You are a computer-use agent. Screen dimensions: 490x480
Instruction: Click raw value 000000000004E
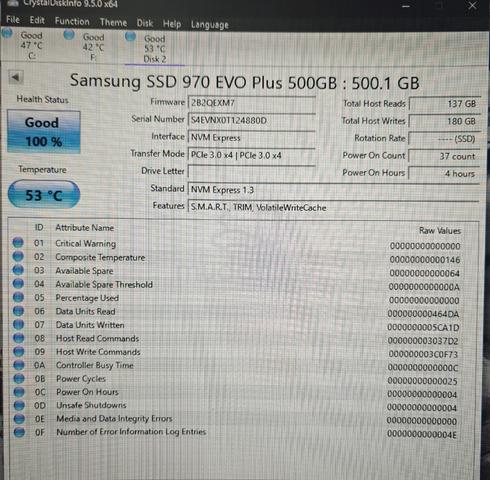pyautogui.click(x=421, y=435)
